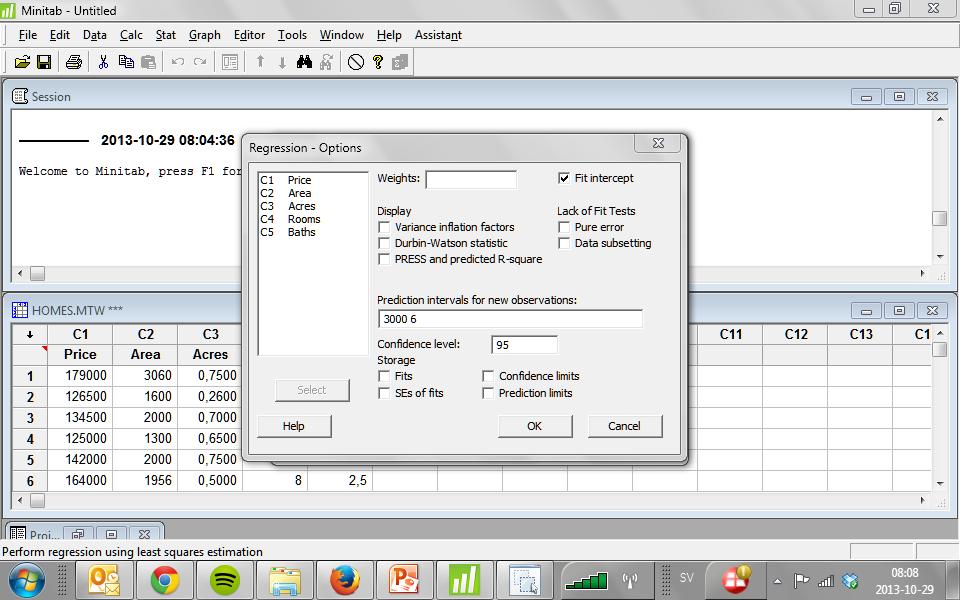960x600 pixels.
Task: Click the Cancel circle-slash icon
Action: point(356,62)
